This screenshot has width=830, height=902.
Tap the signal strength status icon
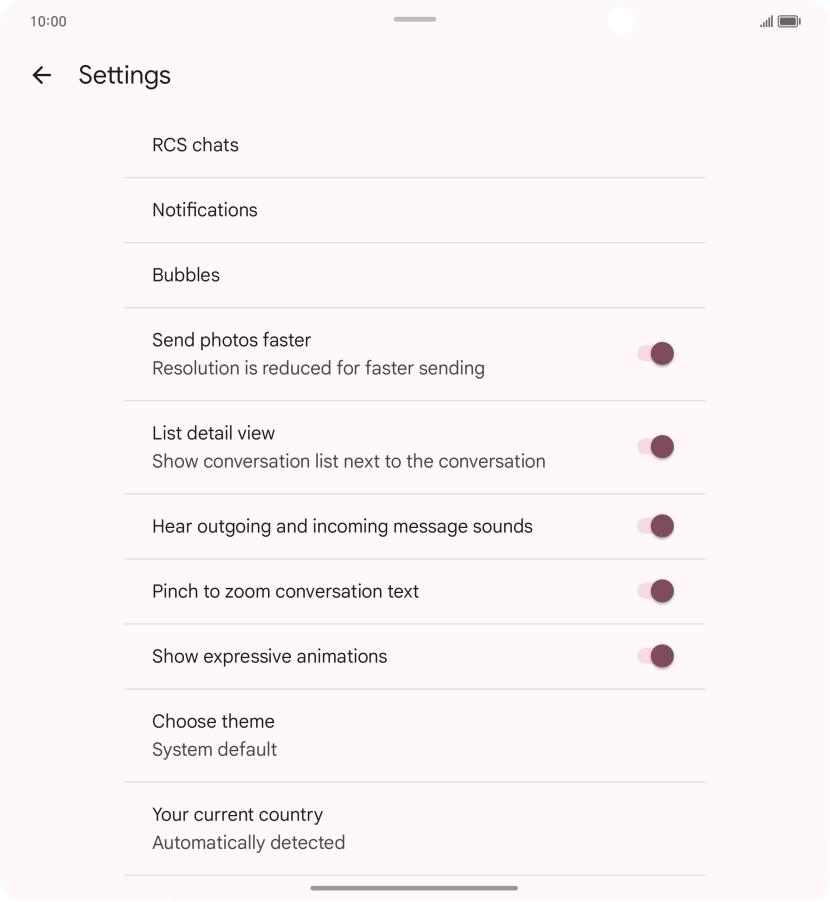click(766, 21)
